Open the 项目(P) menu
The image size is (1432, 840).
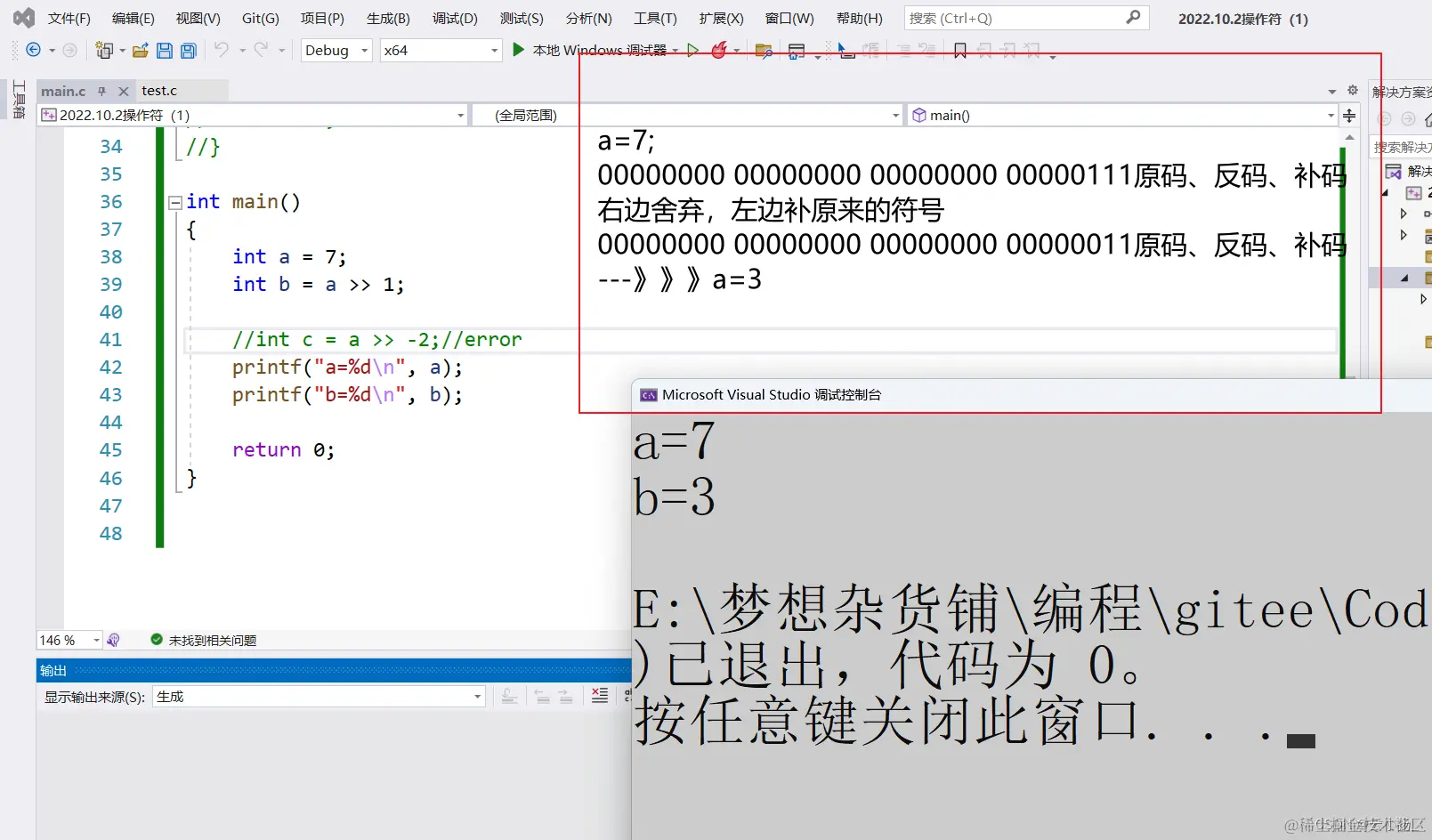tap(322, 18)
